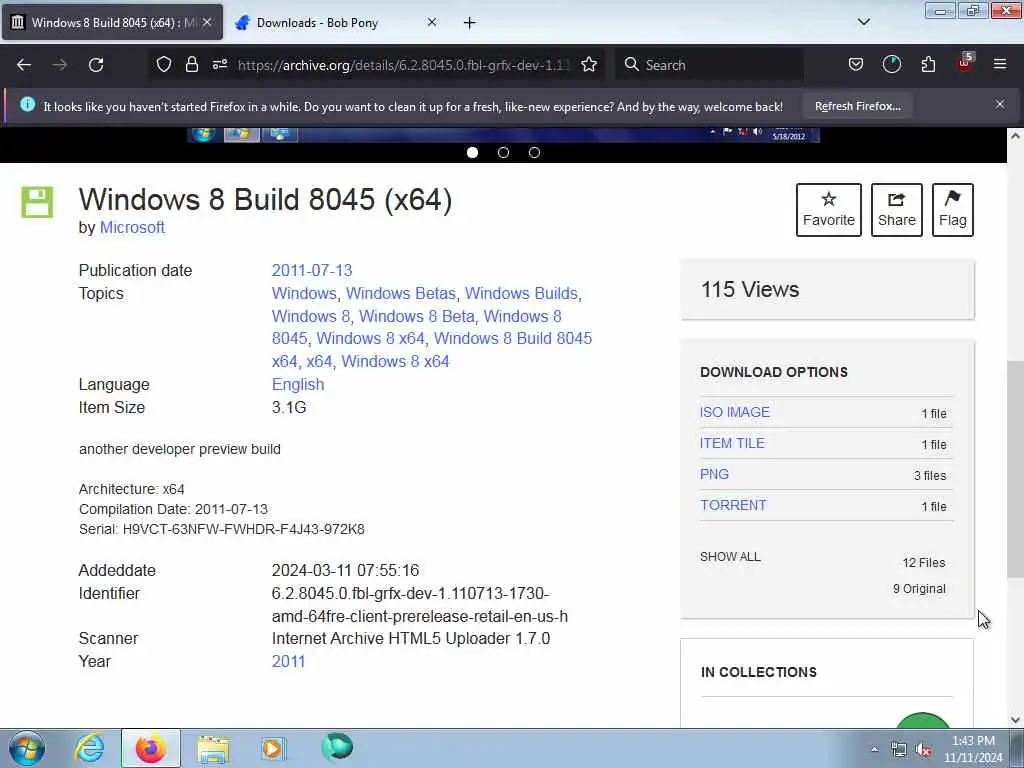Open the Firefox hamburger application menu

tap(1000, 64)
